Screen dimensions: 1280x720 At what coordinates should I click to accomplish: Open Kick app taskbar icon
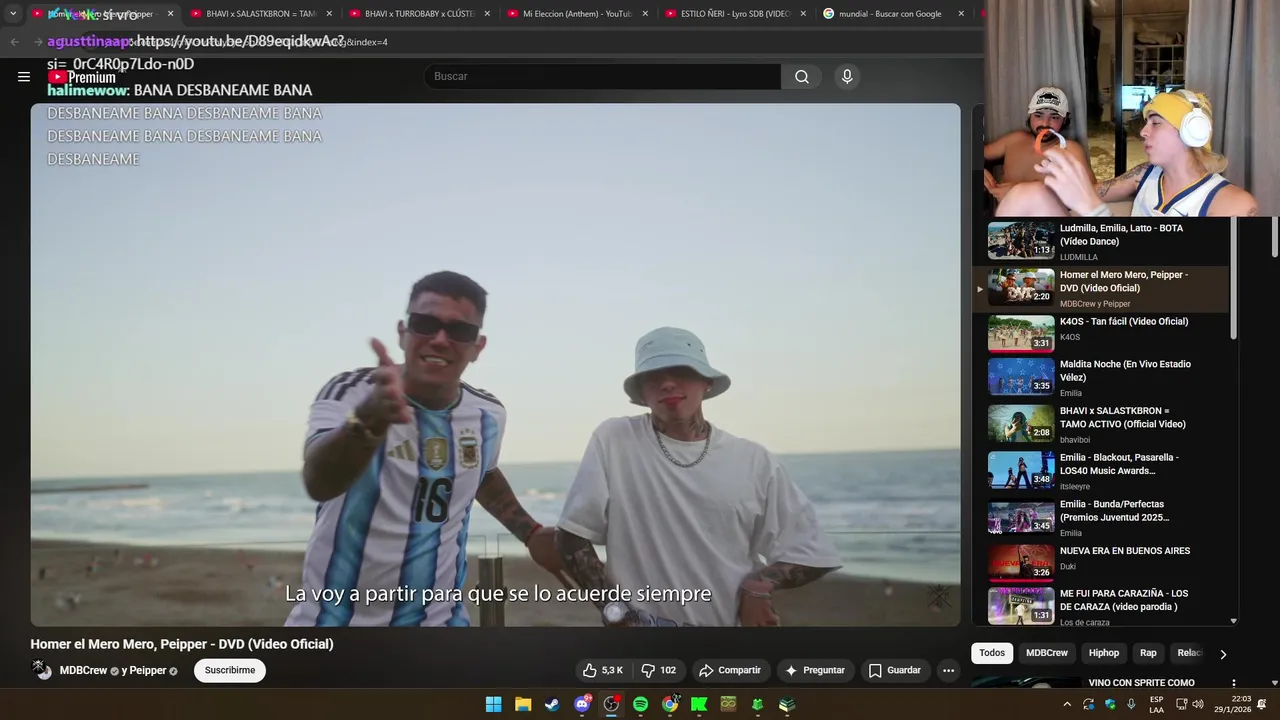[x=699, y=704]
